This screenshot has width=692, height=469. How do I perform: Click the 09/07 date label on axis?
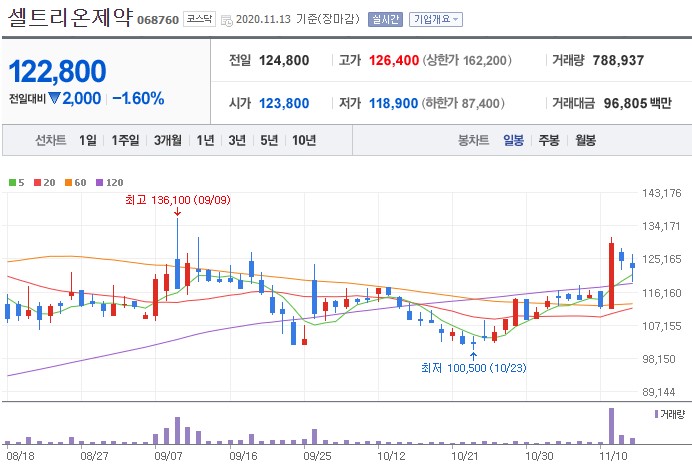click(x=168, y=456)
